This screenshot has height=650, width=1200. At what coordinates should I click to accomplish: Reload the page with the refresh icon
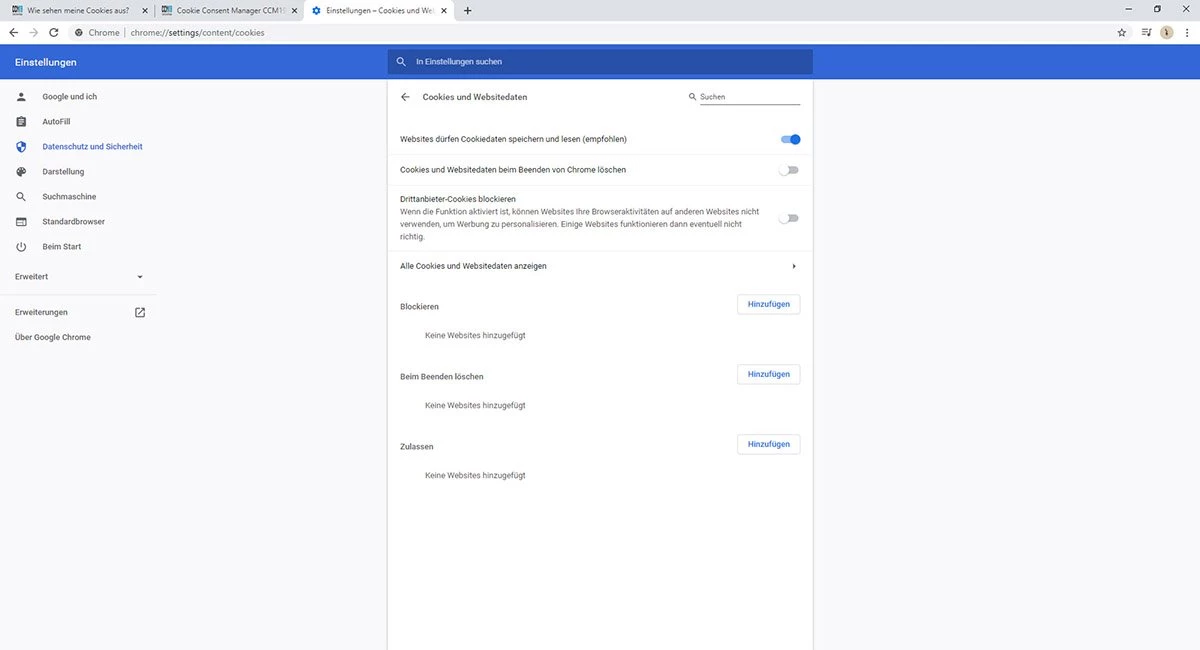pos(53,32)
